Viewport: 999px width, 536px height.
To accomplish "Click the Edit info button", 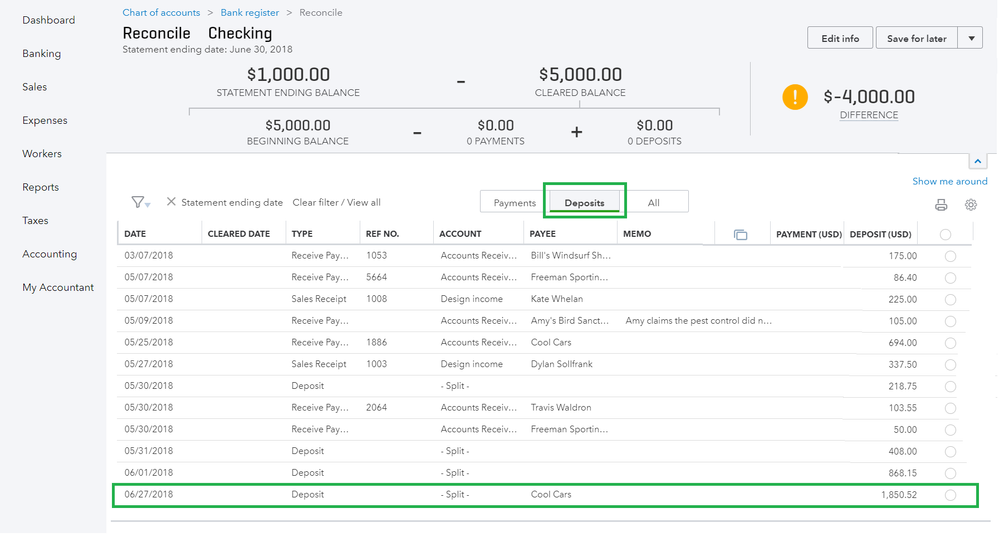I will (x=840, y=38).
